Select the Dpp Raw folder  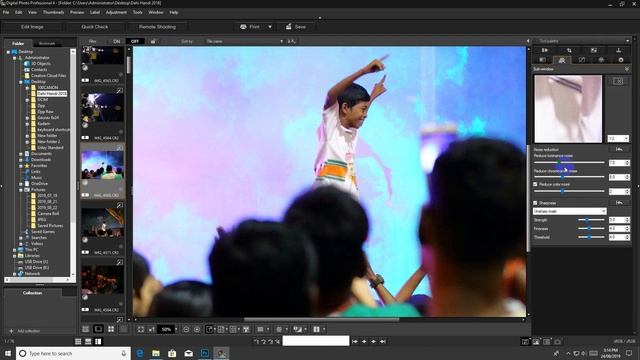45,111
